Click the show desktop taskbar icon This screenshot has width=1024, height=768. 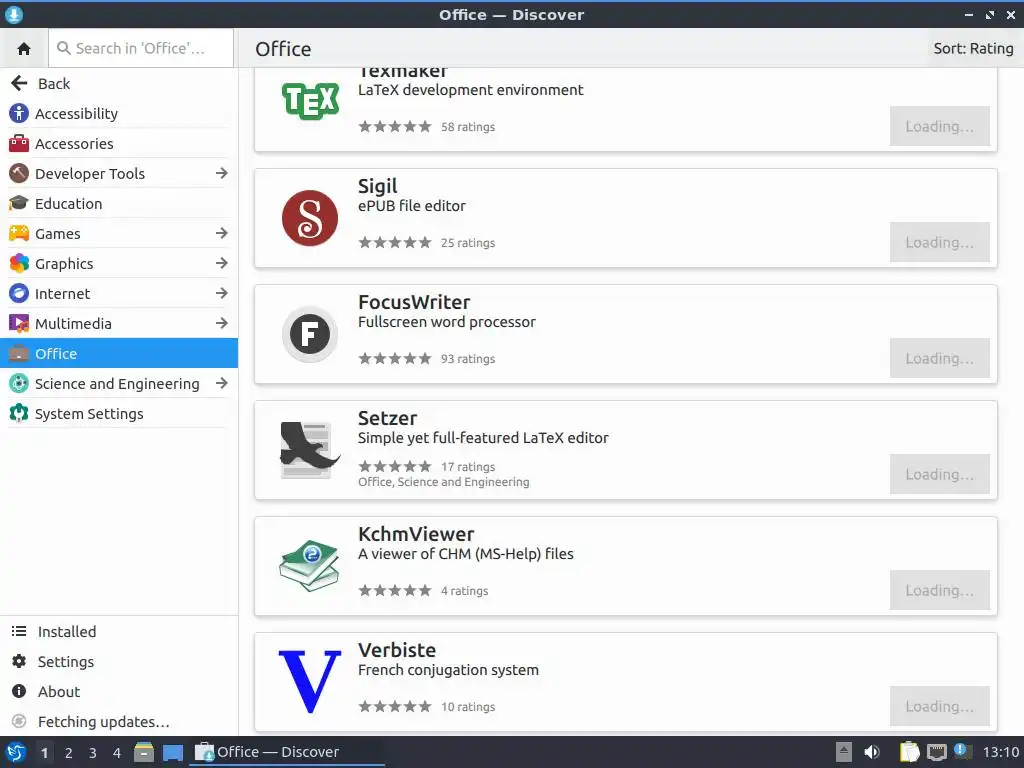point(172,752)
